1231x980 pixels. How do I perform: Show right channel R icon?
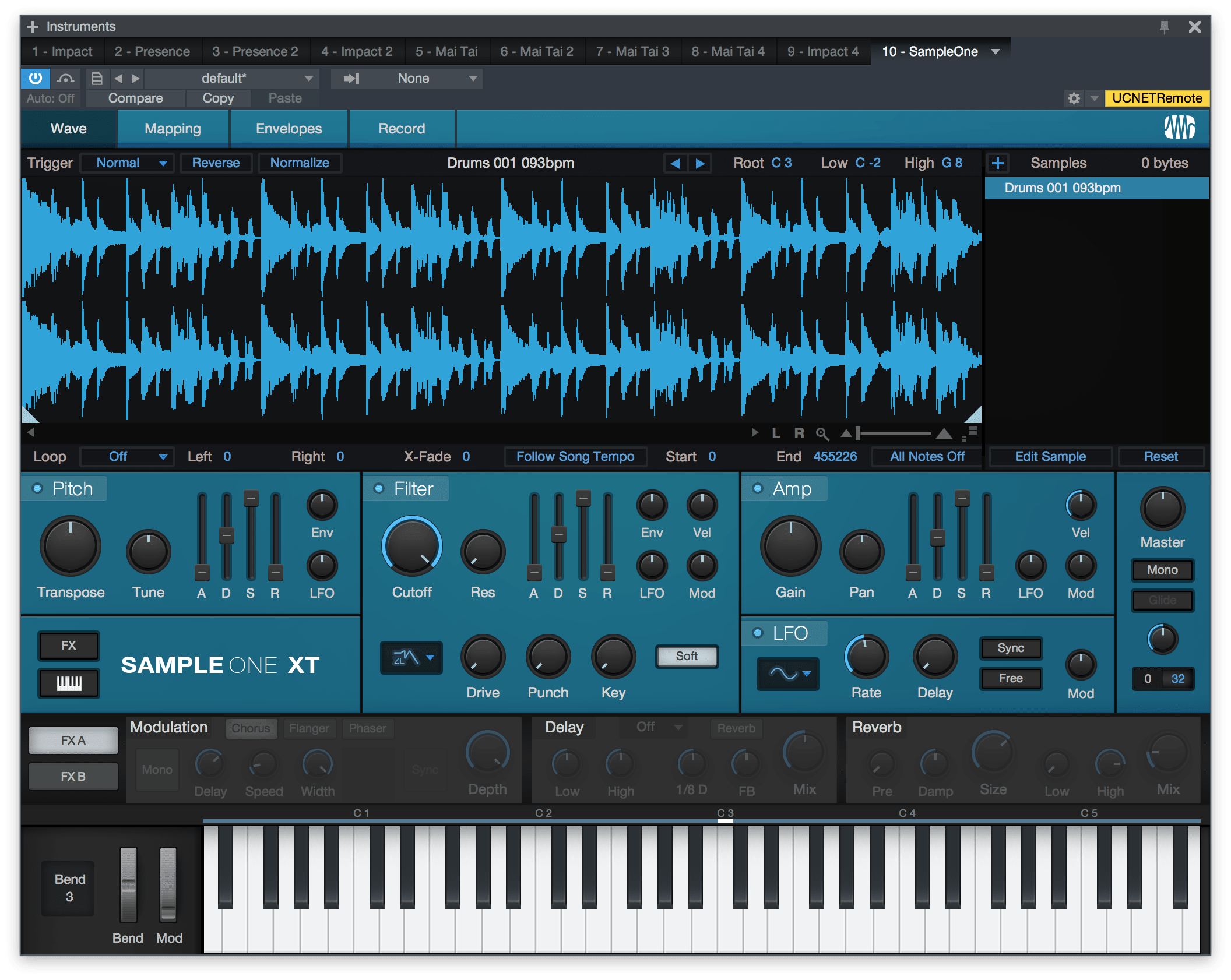799,433
